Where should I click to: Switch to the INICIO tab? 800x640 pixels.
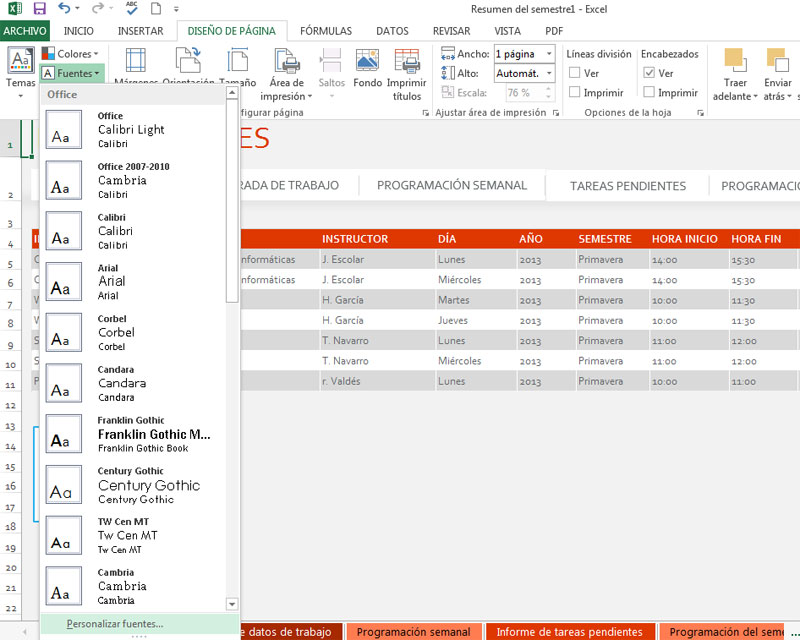click(x=79, y=31)
